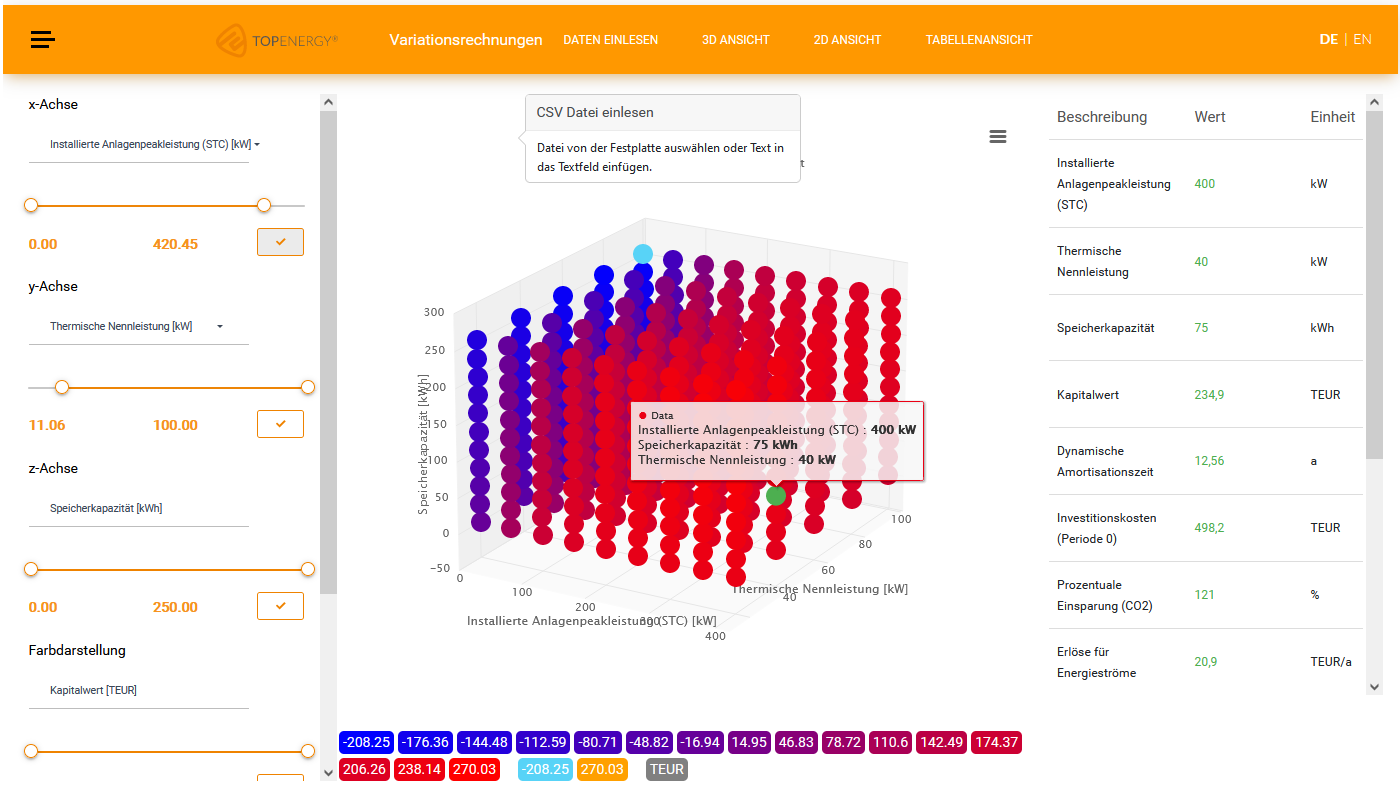
Task: Open the Farbdarstellung dropdown Kapitalwert
Action: 139,690
